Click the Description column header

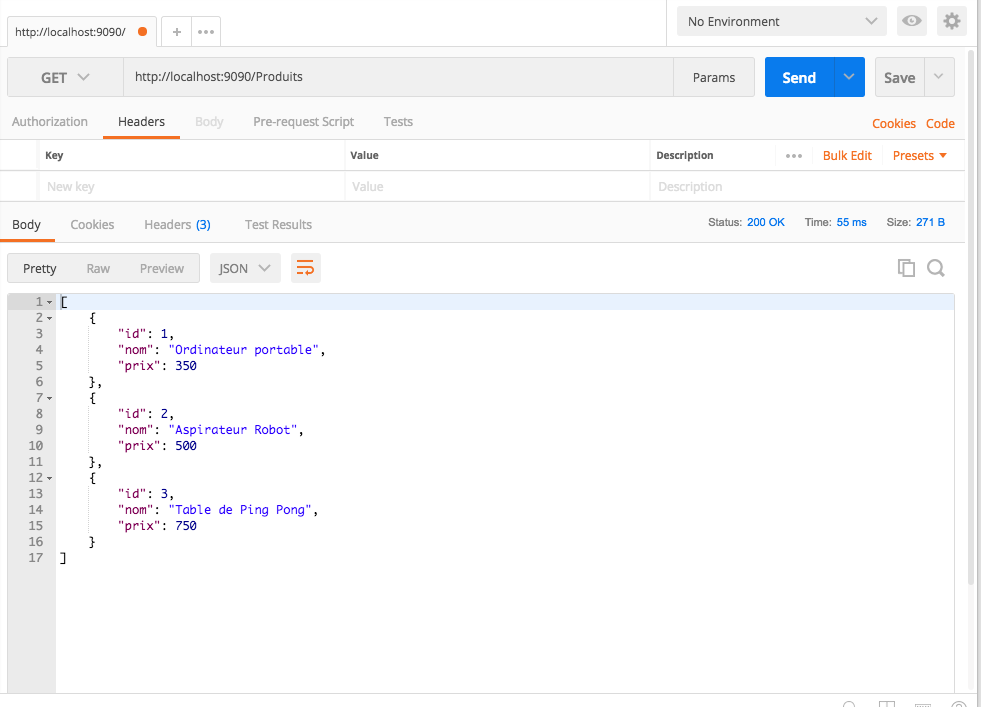click(684, 155)
